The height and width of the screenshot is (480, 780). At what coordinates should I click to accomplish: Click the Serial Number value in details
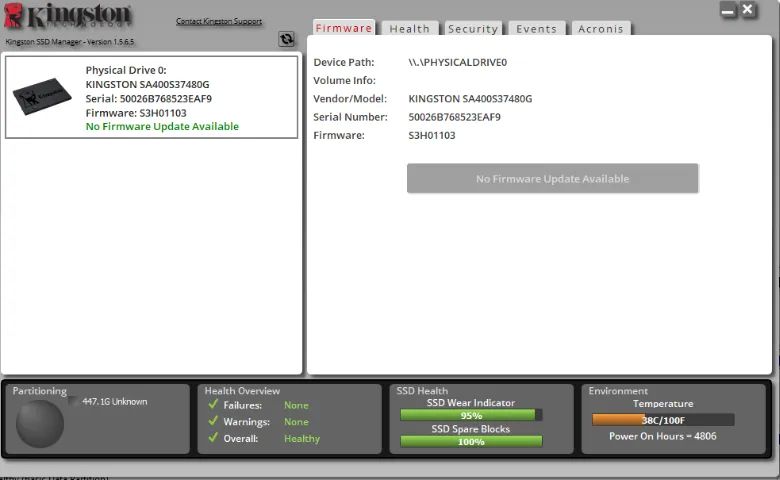click(455, 117)
